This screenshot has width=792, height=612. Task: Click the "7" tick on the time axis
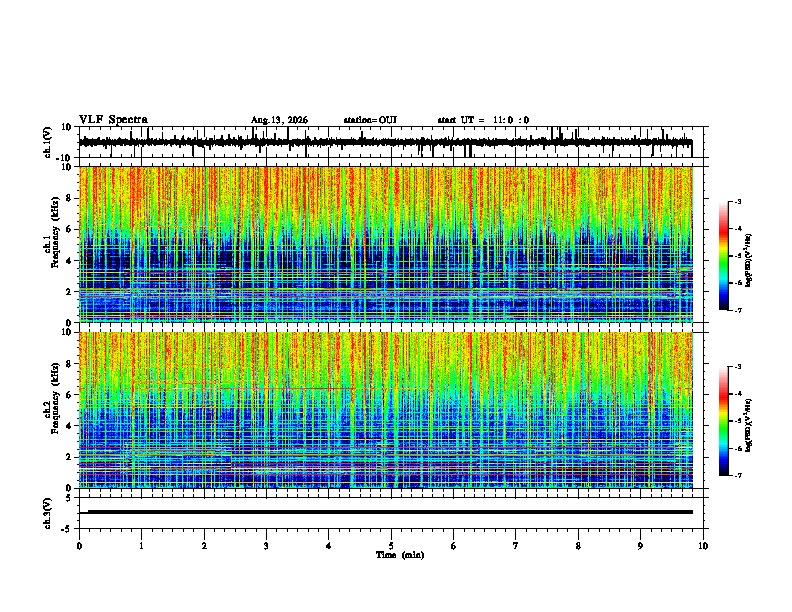[516, 546]
